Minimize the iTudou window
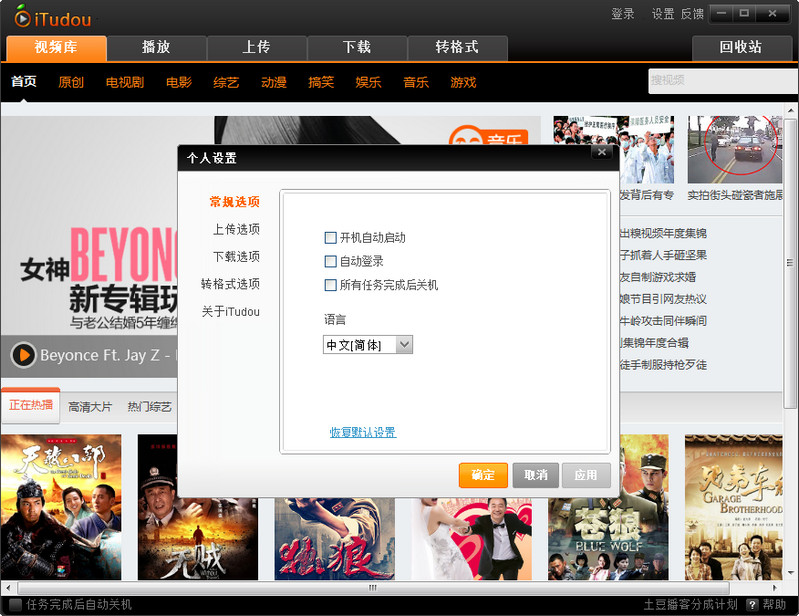Screen dimensions: 799x616 click(x=722, y=14)
